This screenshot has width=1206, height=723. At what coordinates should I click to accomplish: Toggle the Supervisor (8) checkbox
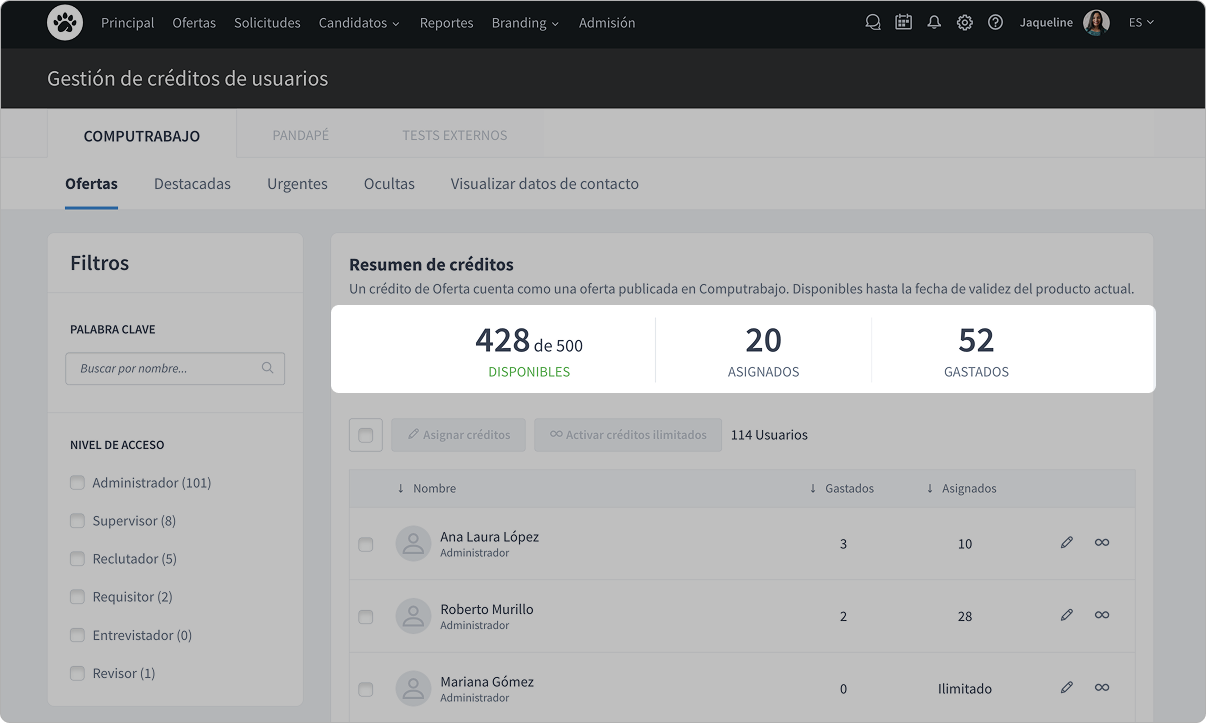(x=77, y=521)
